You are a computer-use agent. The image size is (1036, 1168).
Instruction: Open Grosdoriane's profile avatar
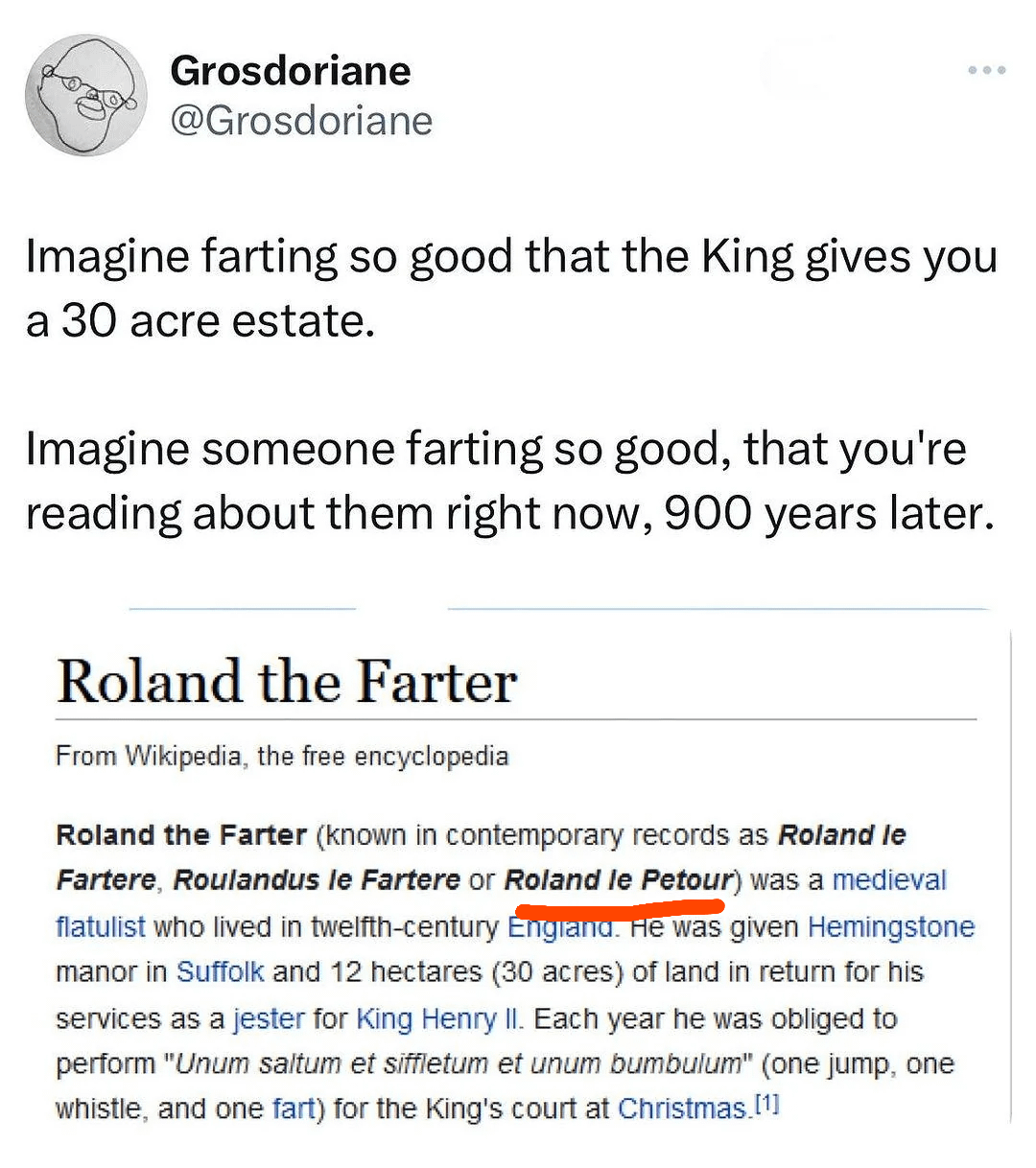click(x=86, y=96)
